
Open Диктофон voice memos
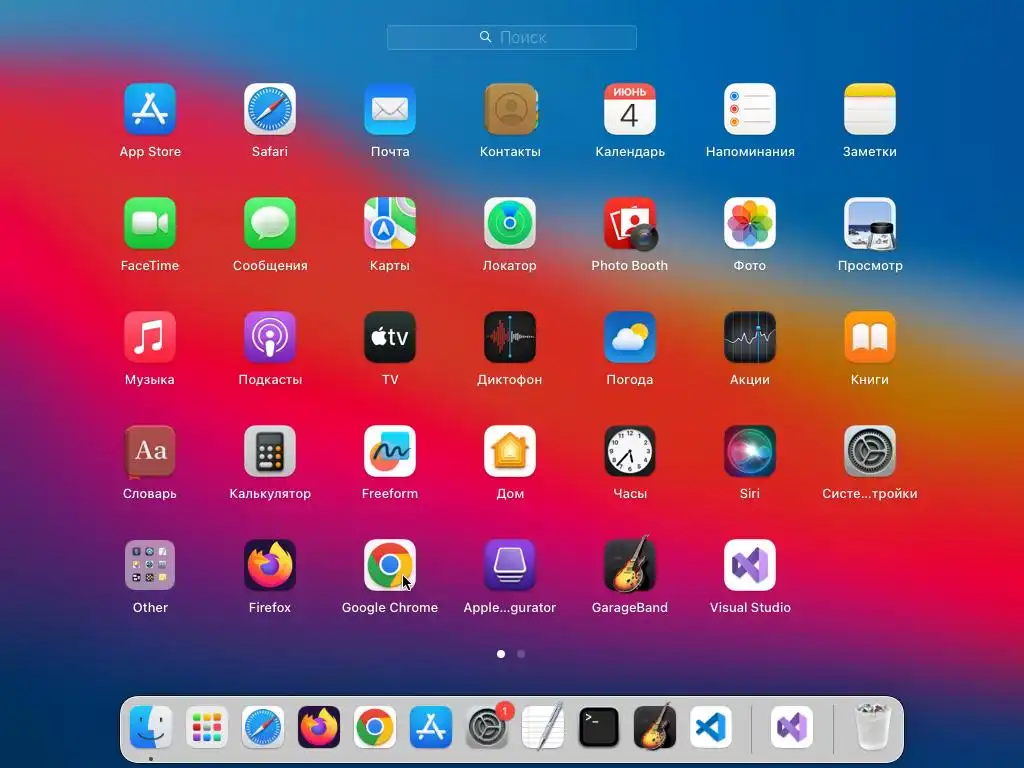(x=510, y=337)
